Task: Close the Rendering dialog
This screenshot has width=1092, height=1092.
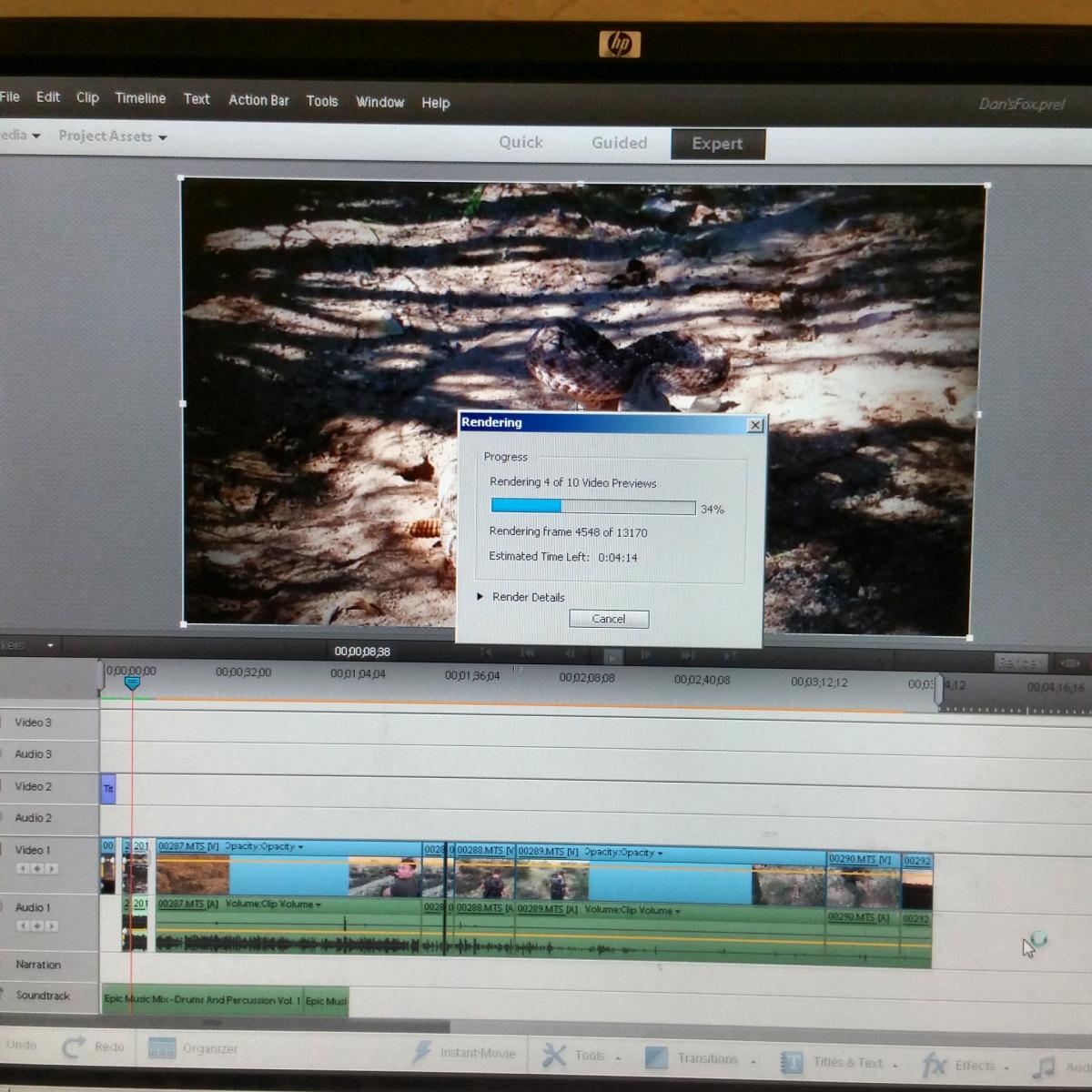Action: tap(755, 425)
